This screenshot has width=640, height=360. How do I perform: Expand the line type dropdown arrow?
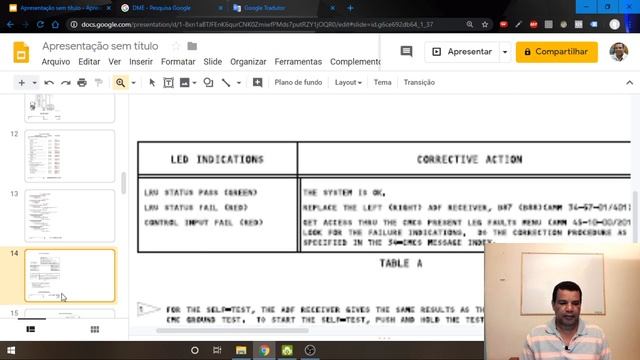(x=239, y=83)
